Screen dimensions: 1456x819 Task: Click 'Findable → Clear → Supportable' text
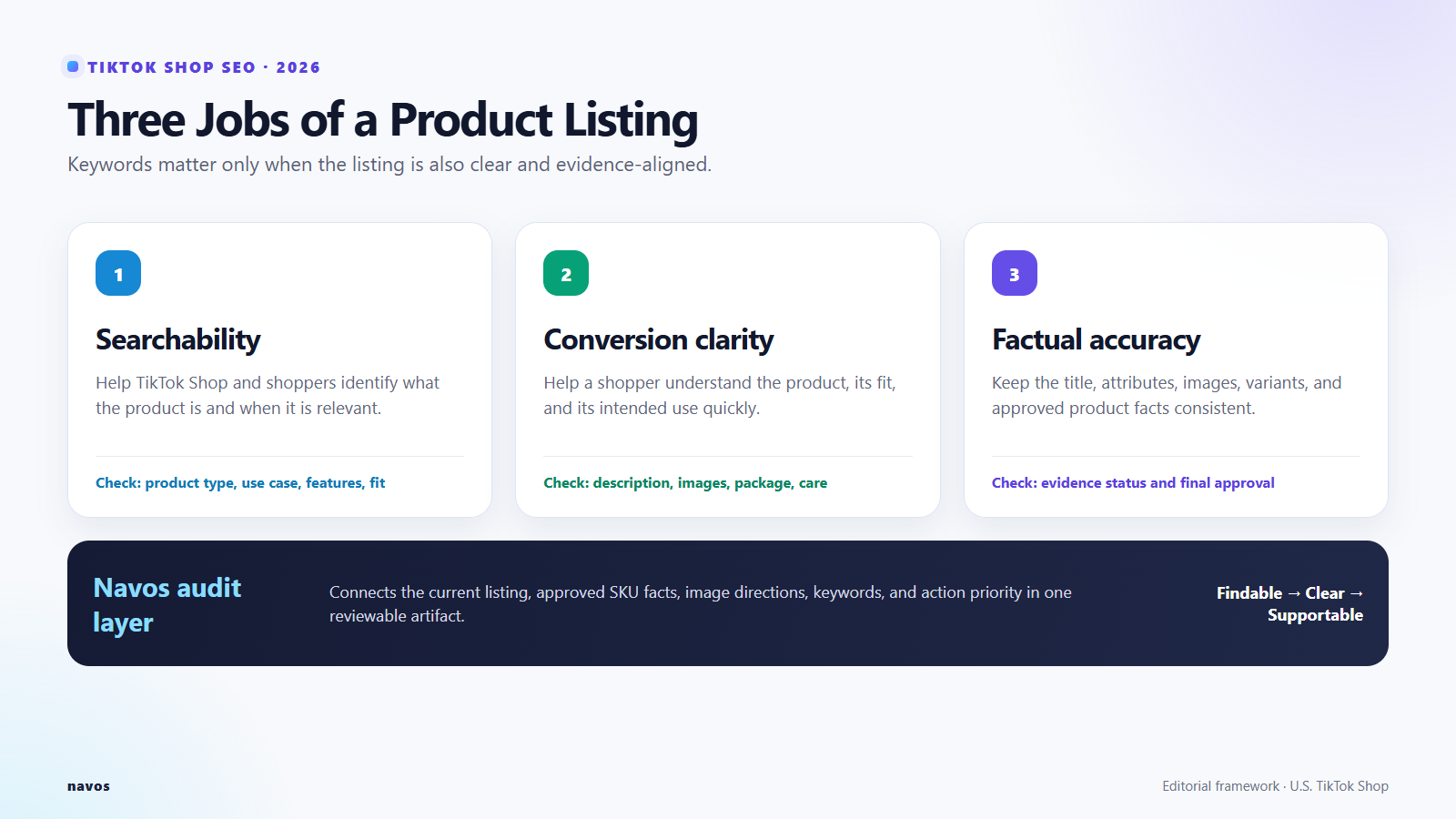pyautogui.click(x=1289, y=604)
